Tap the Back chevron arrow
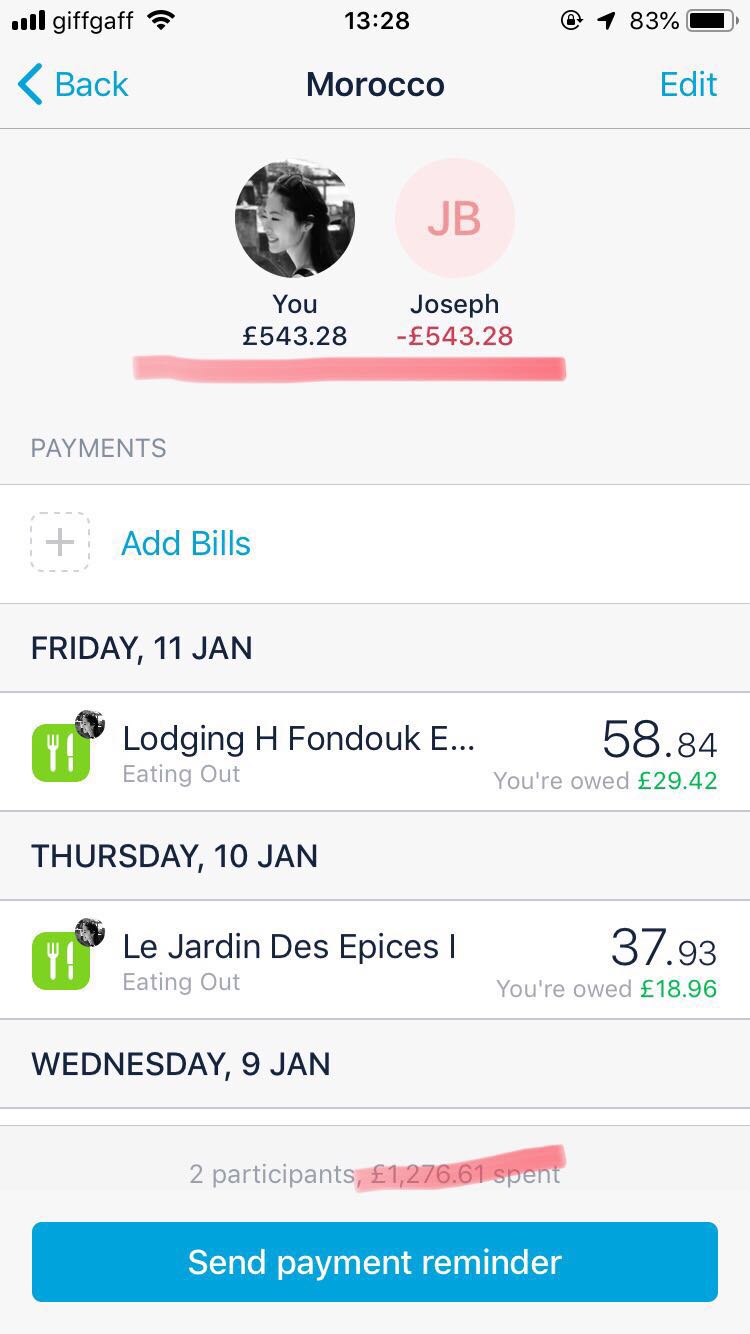Screen dimensions: 750x1334 tap(30, 85)
